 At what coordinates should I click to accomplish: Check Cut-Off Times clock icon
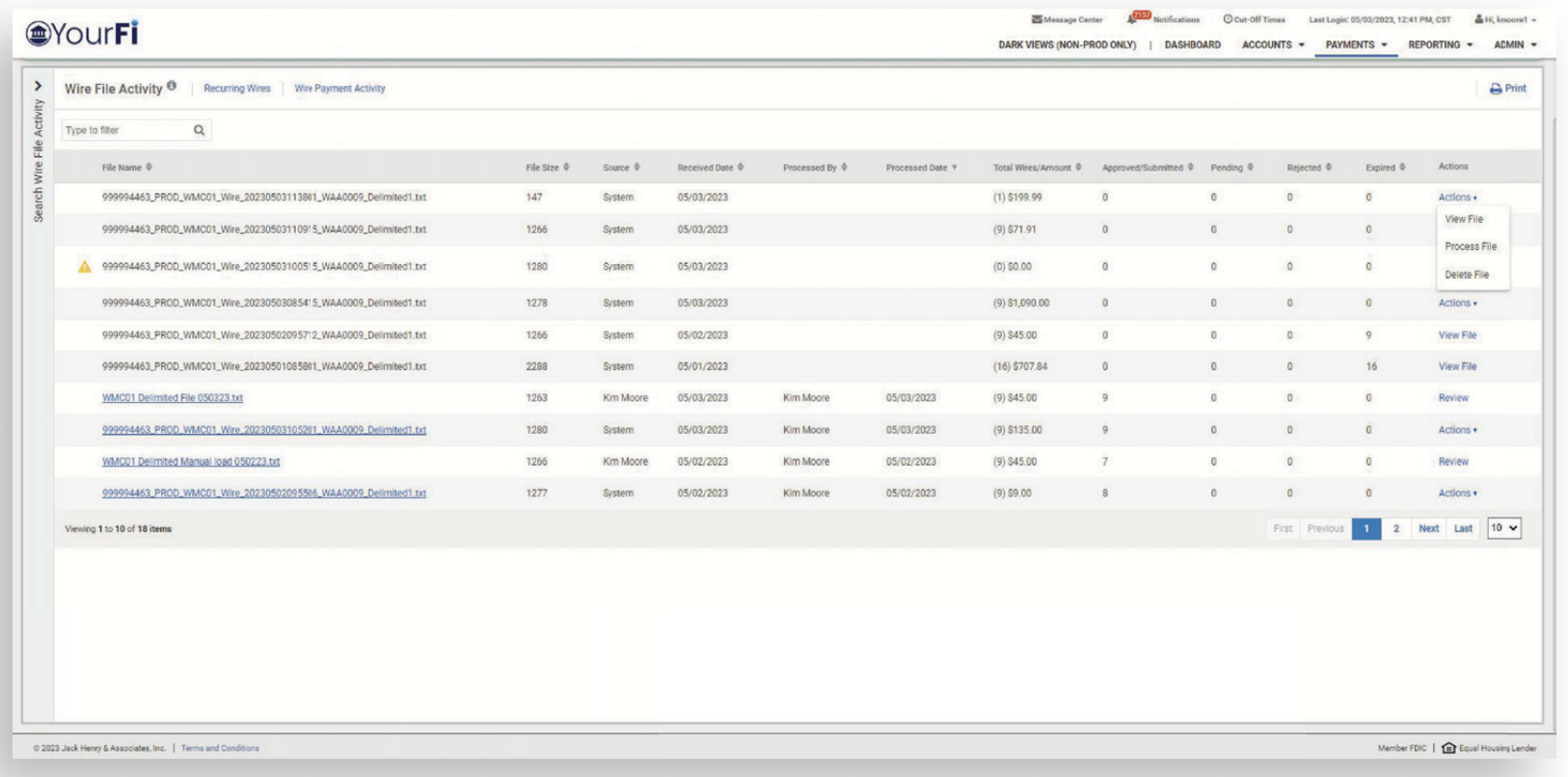click(x=1228, y=19)
